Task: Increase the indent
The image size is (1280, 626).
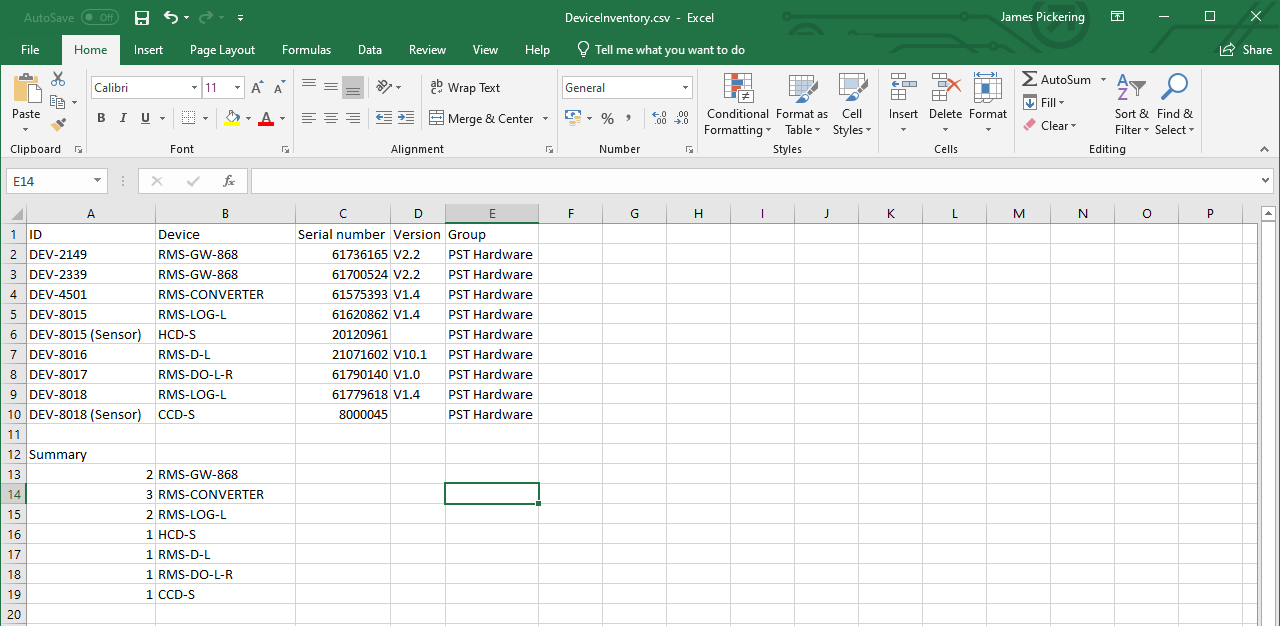Action: (x=406, y=118)
